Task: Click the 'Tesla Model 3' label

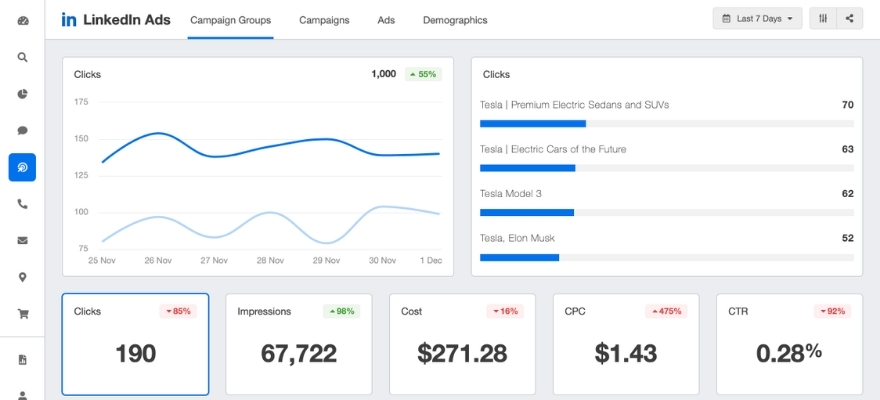Action: (x=511, y=194)
